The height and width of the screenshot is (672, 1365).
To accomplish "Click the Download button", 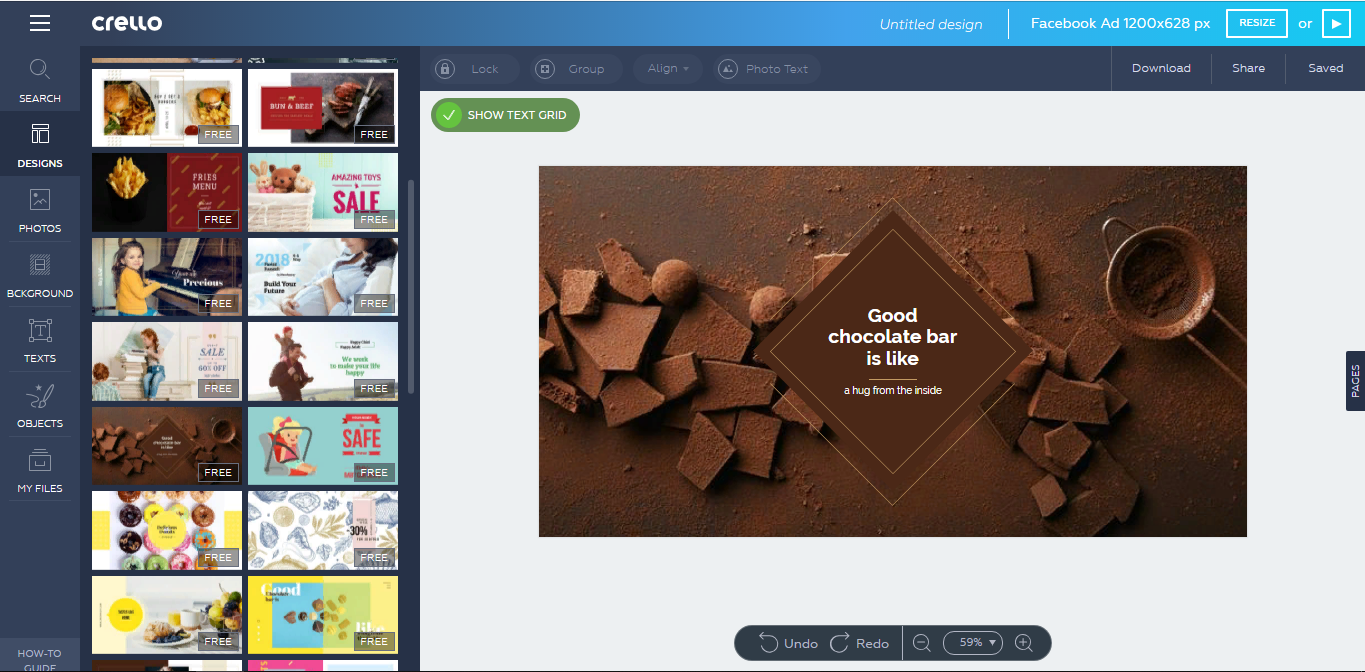I will click(x=1161, y=68).
